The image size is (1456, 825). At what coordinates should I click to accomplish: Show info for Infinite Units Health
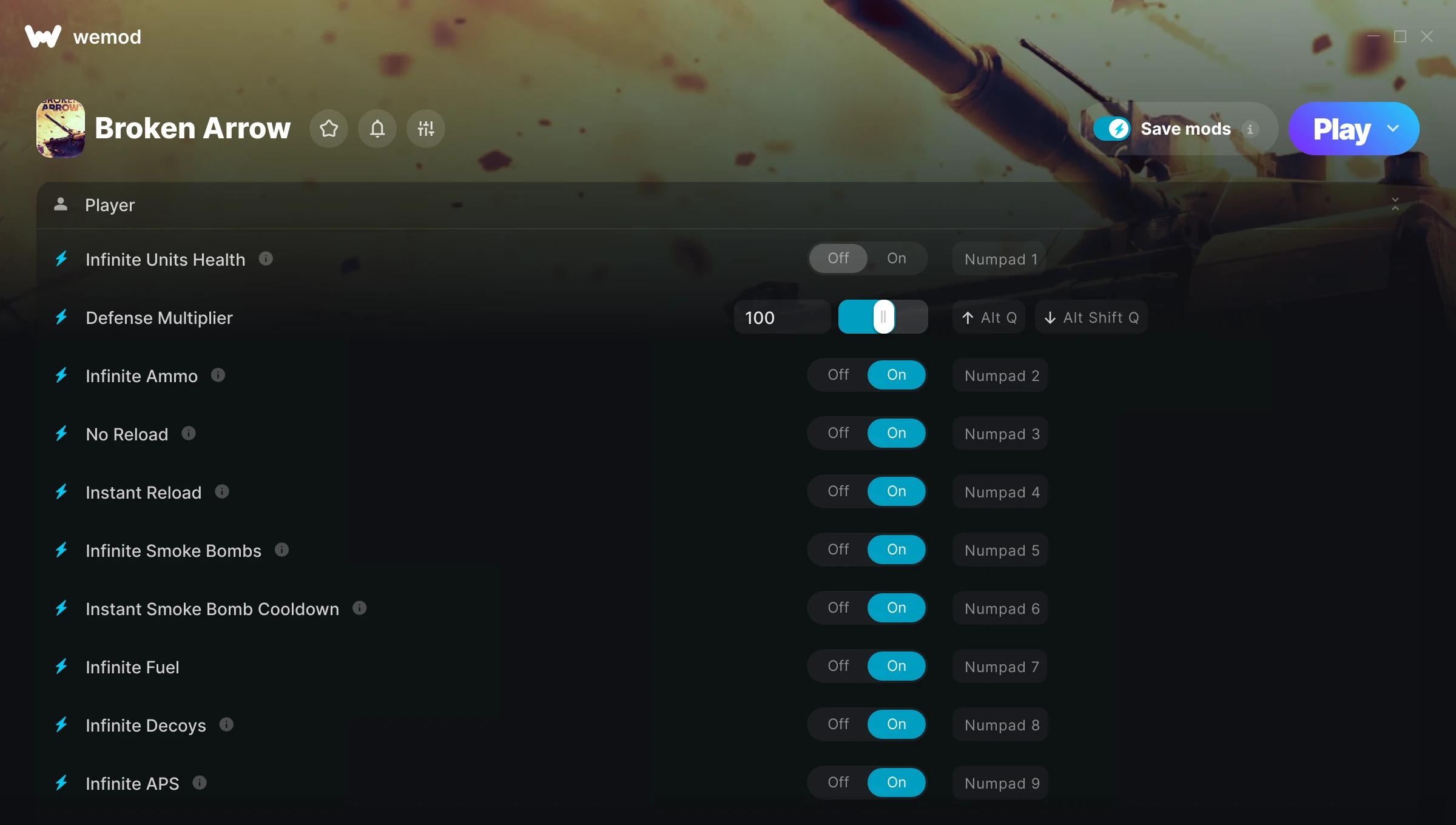266,259
